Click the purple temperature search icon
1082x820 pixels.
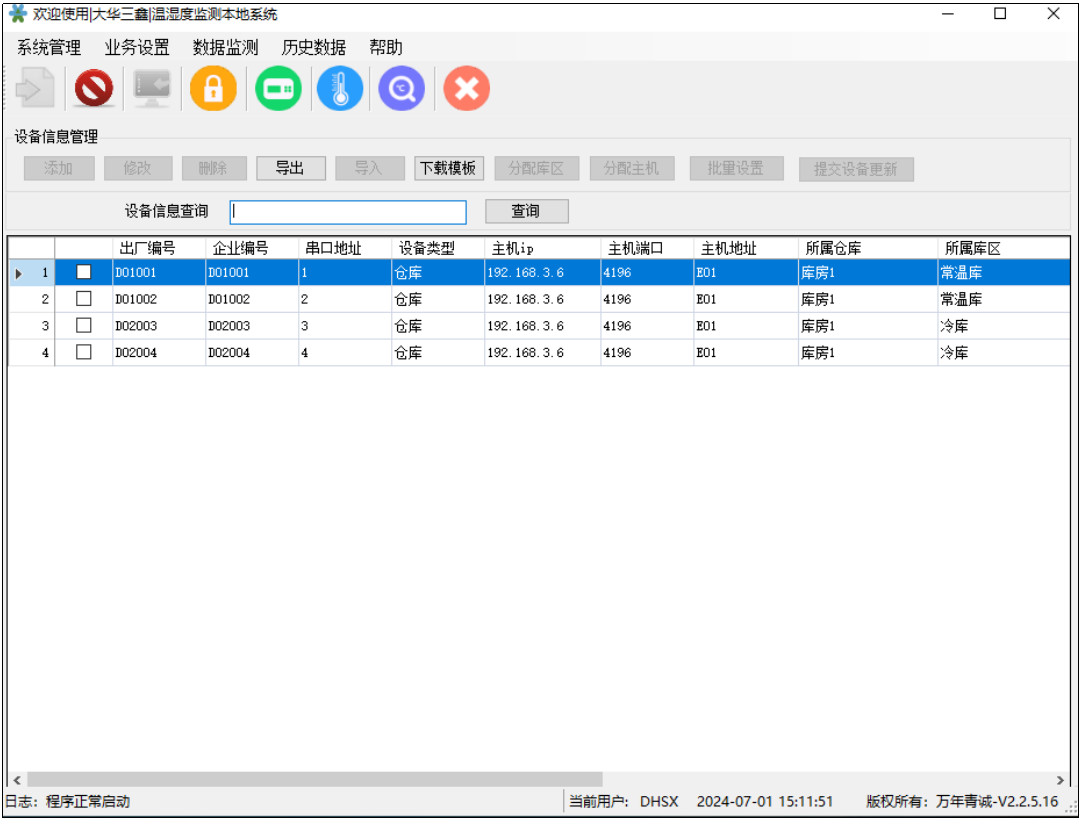click(402, 89)
